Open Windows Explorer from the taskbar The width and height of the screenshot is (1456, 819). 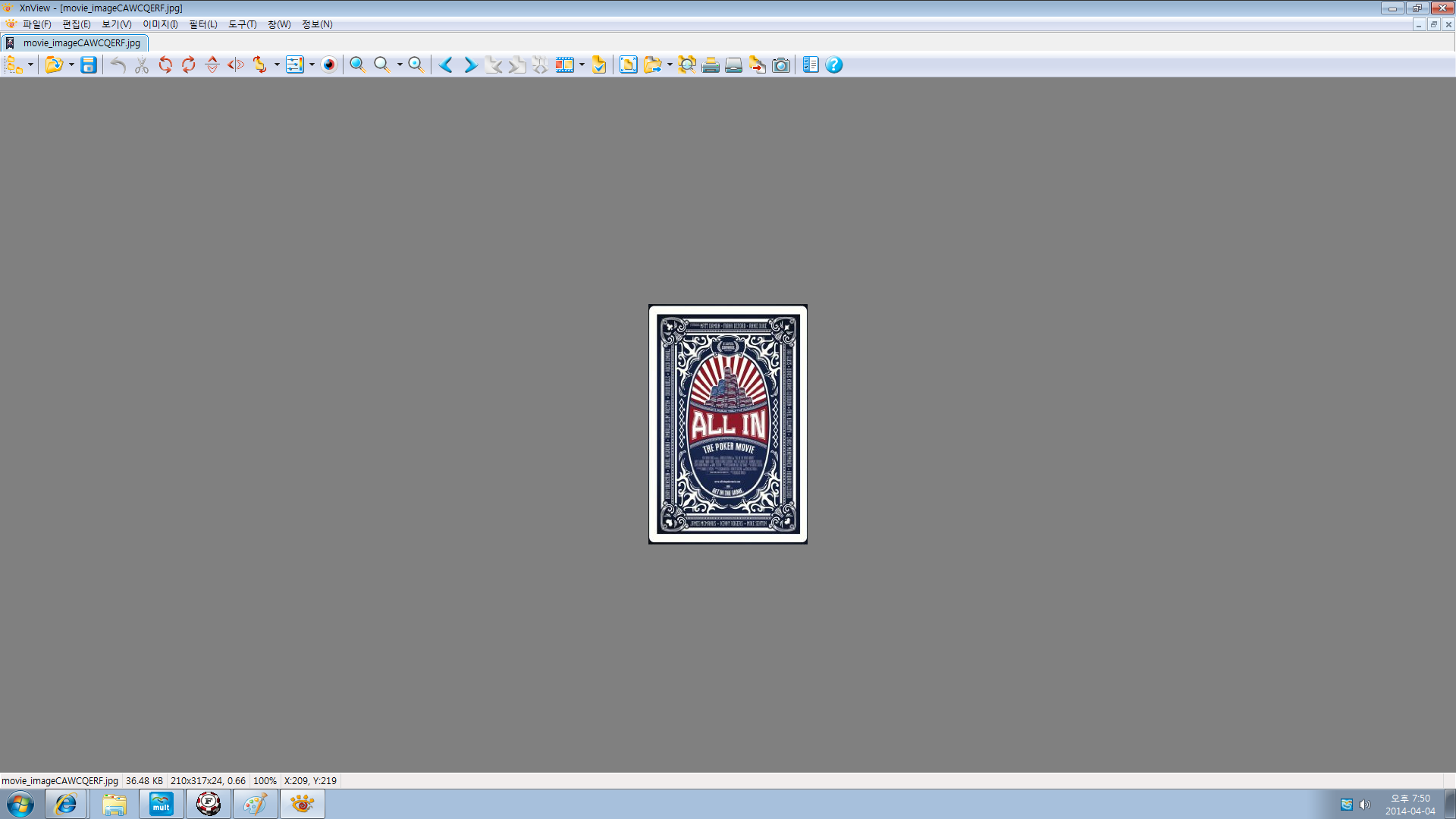click(x=115, y=804)
